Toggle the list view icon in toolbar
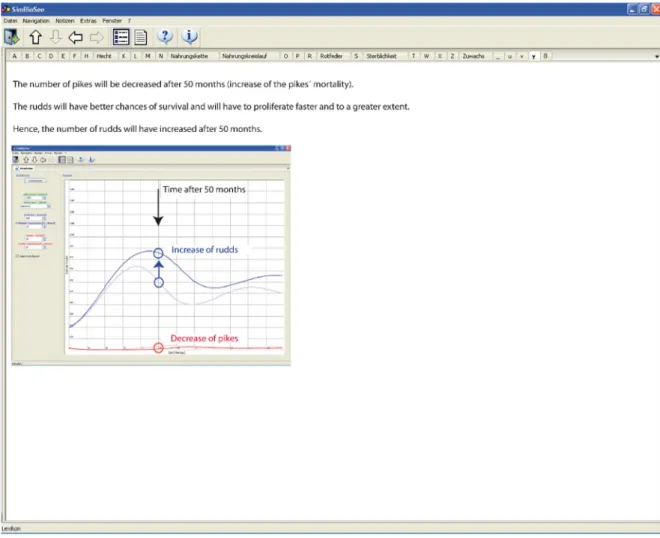This screenshot has width=660, height=538. click(121, 37)
